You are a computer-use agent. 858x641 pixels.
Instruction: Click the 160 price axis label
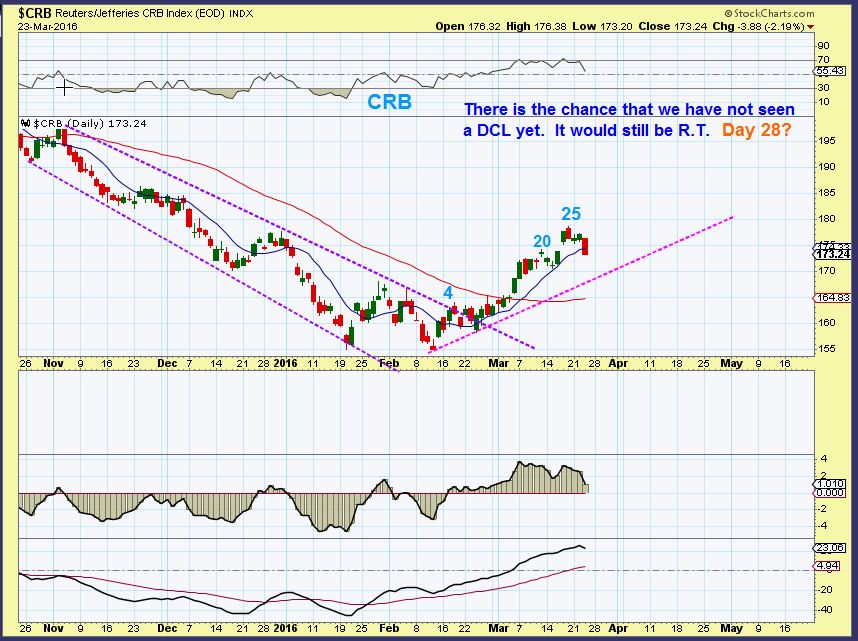pyautogui.click(x=827, y=323)
